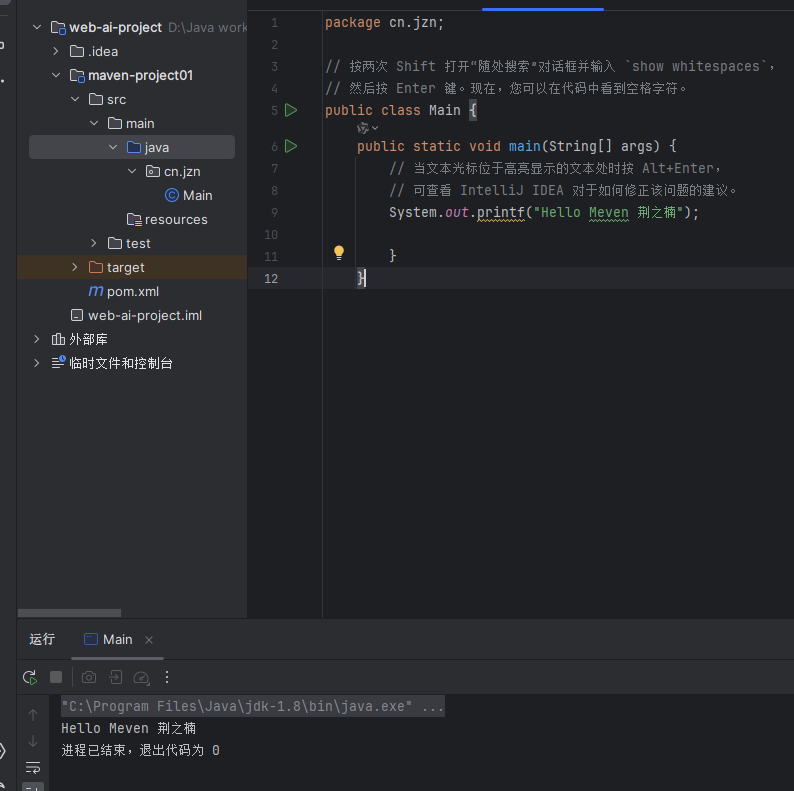794x791 pixels.
Task: Click the cn.jzn package label
Action: point(182,172)
